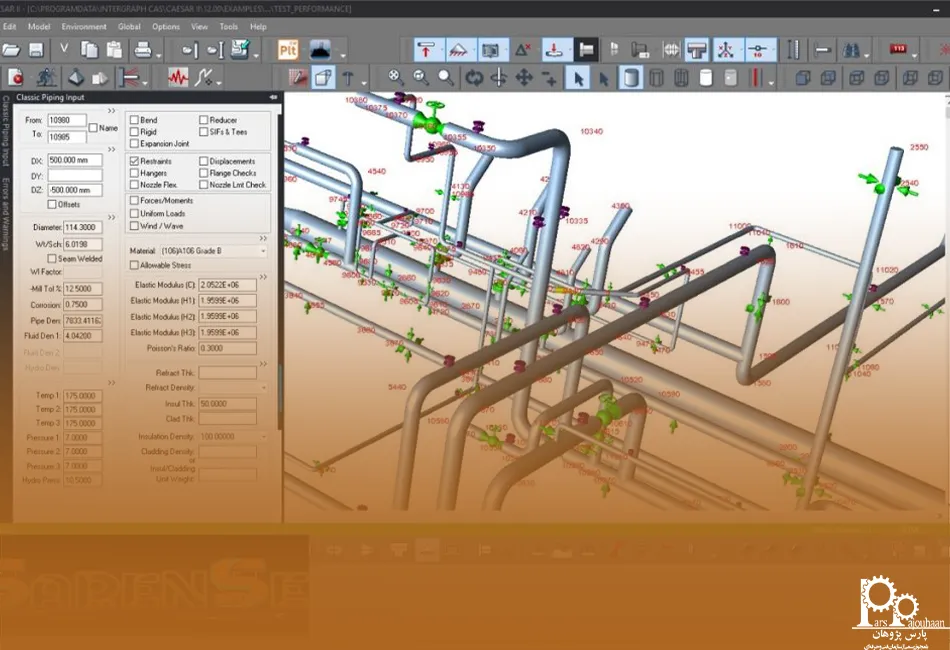950x650 pixels.
Task: Click the Print icon in the toolbar
Action: [143, 50]
